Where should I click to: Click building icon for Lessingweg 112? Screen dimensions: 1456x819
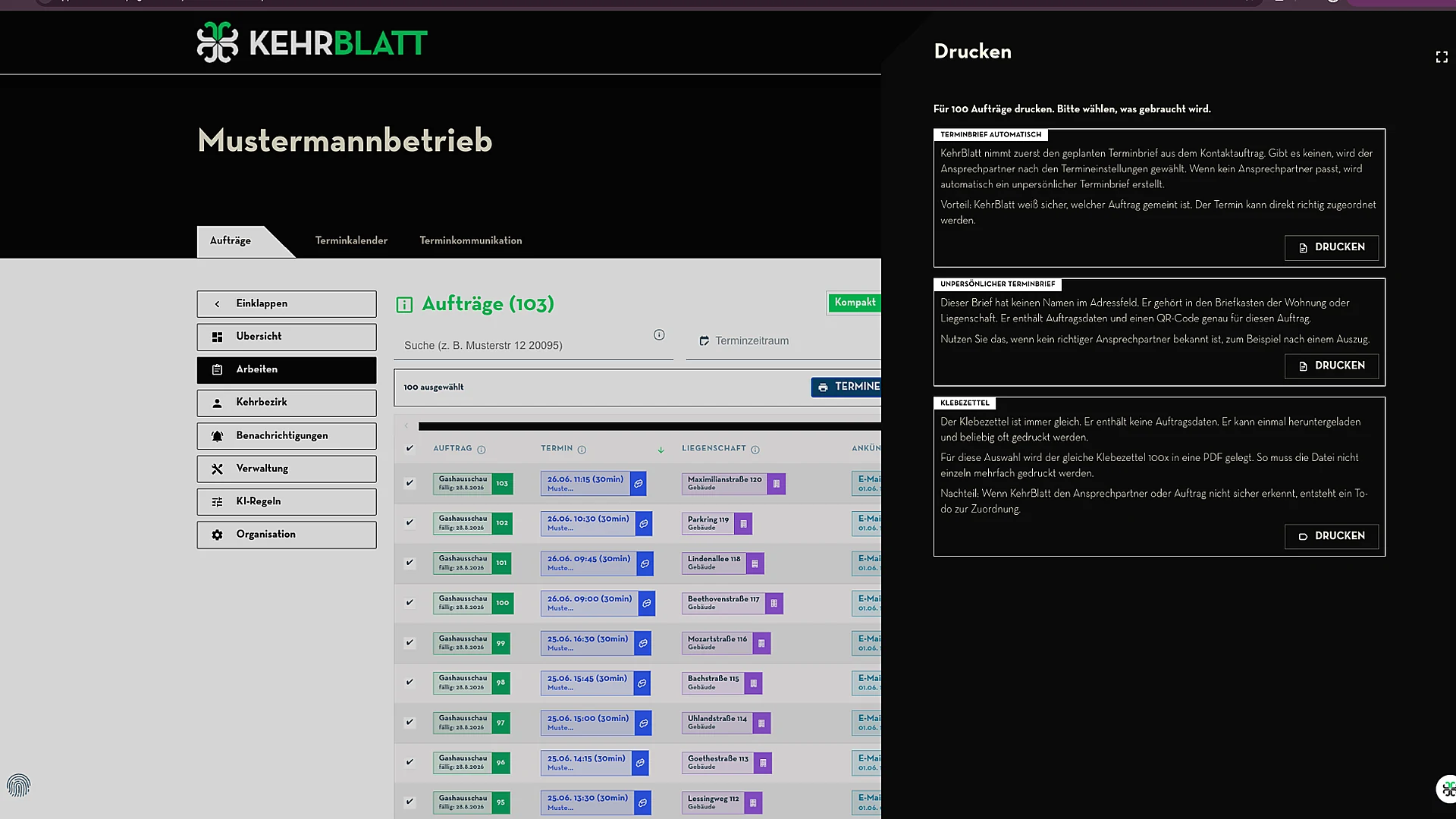click(753, 802)
